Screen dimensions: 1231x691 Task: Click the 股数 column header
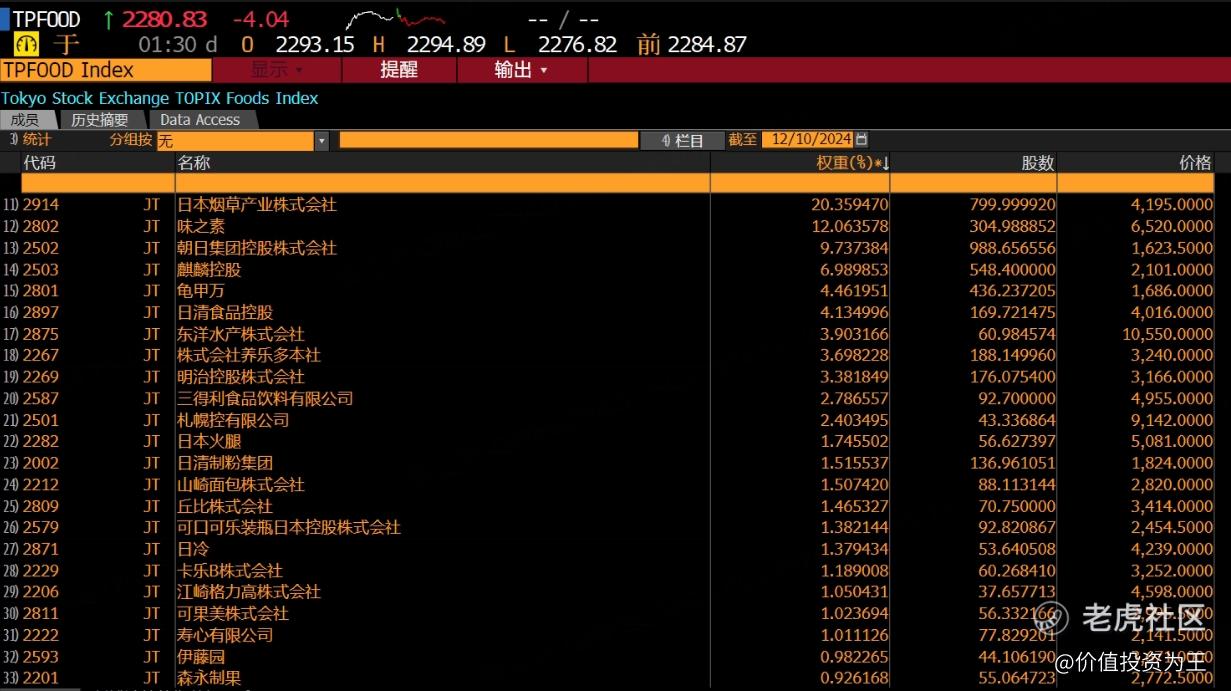point(1037,162)
